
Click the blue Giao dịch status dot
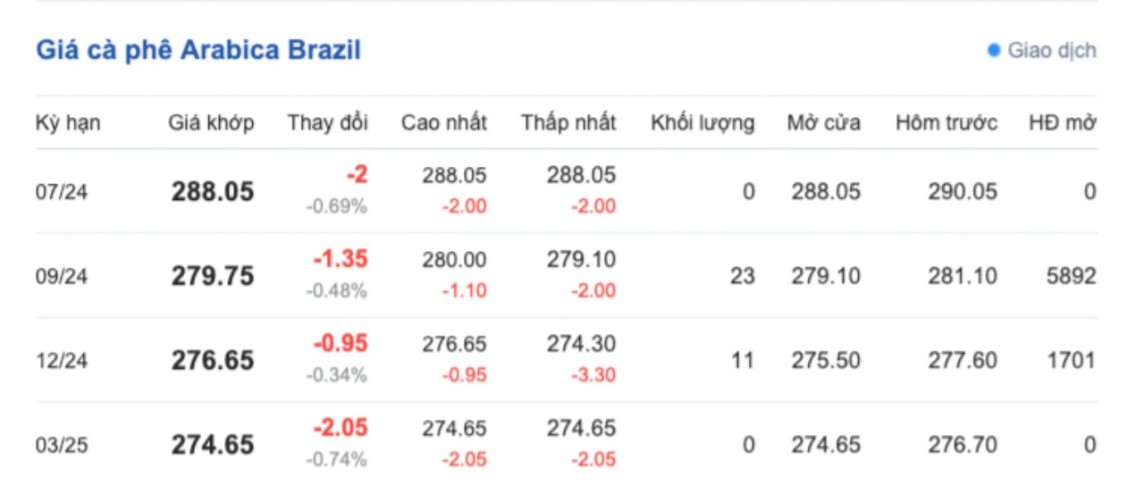pyautogui.click(x=993, y=50)
